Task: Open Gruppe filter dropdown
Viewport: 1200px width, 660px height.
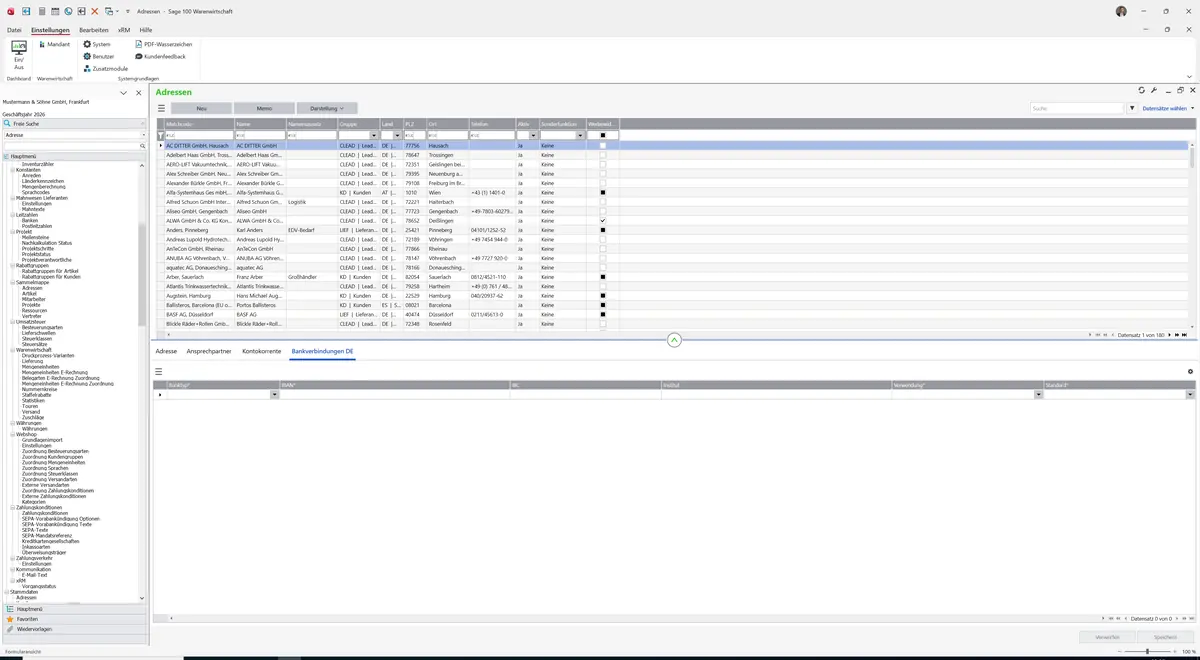Action: [374, 135]
